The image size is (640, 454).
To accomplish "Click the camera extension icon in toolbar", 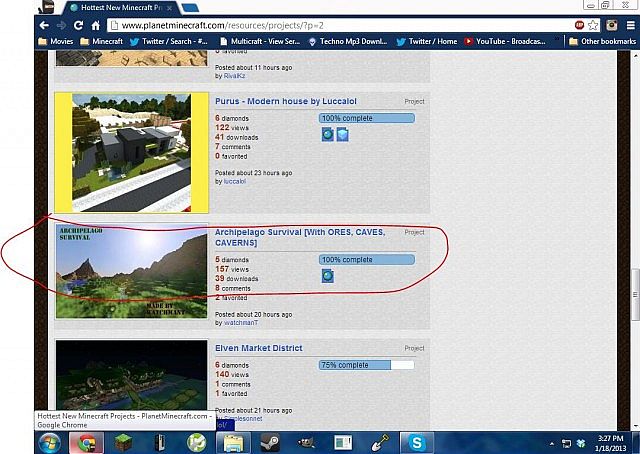I will coord(611,25).
